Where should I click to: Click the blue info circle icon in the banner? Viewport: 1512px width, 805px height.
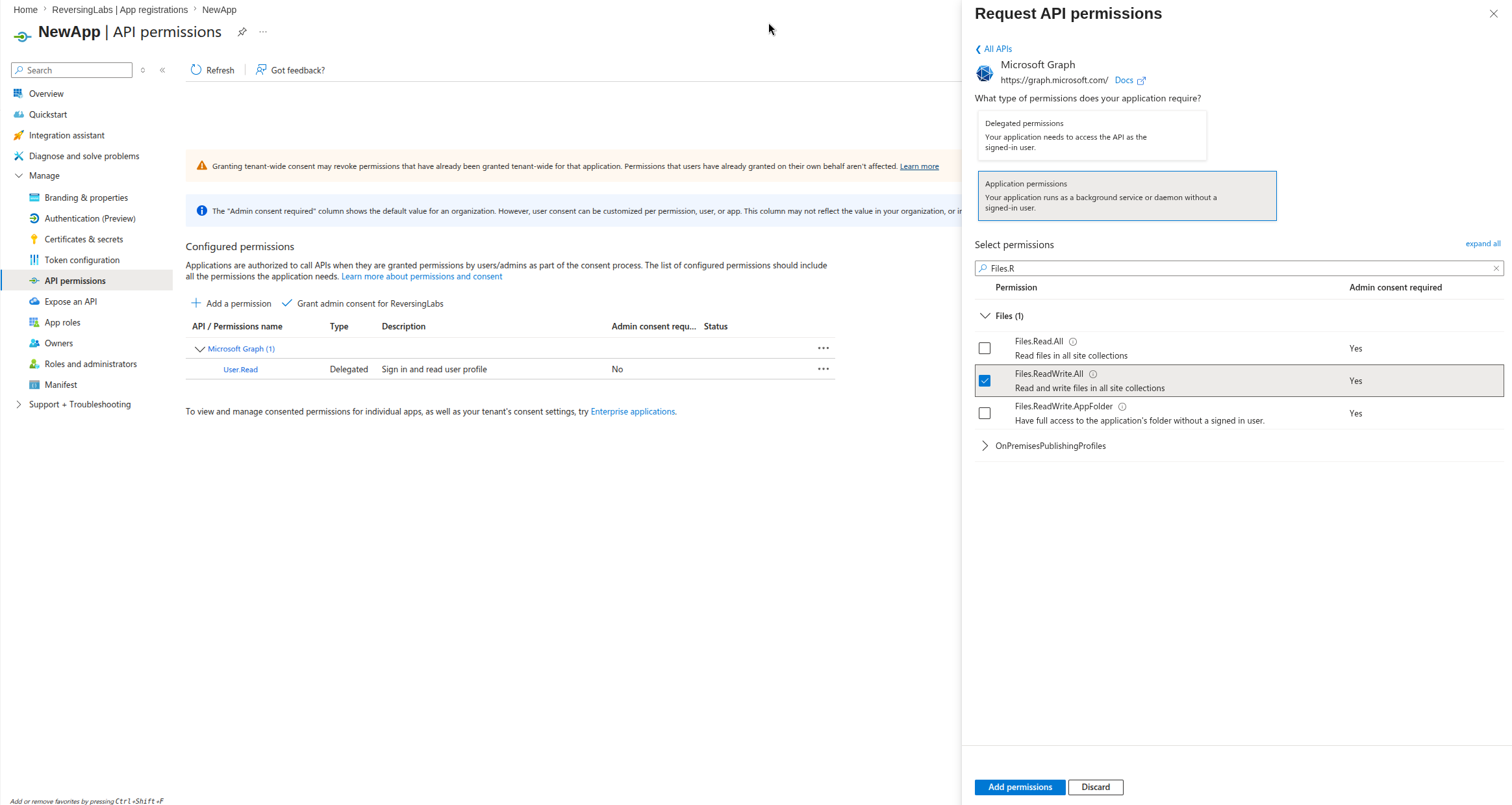(202, 211)
